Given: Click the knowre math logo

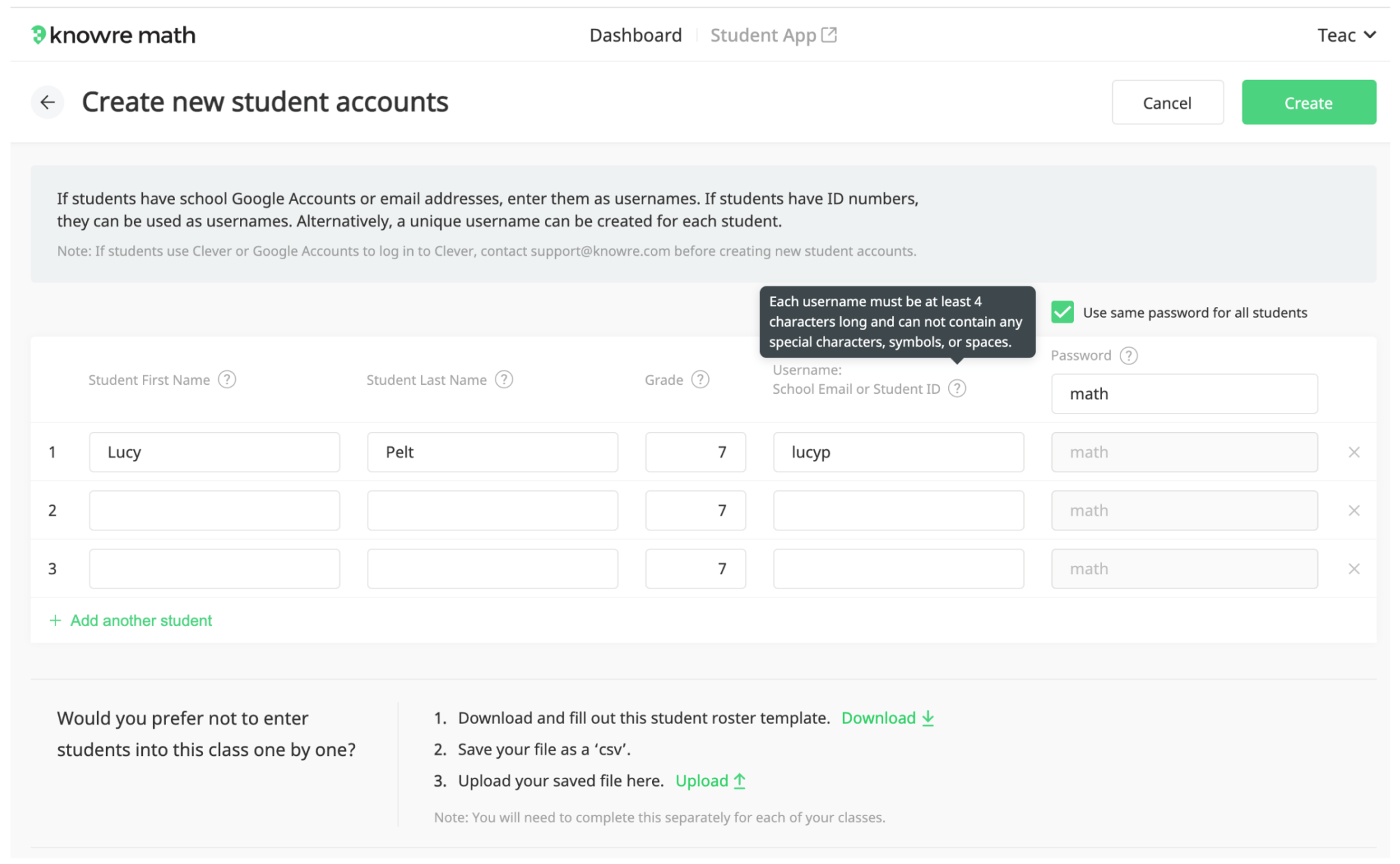Looking at the screenshot, I should (x=113, y=35).
